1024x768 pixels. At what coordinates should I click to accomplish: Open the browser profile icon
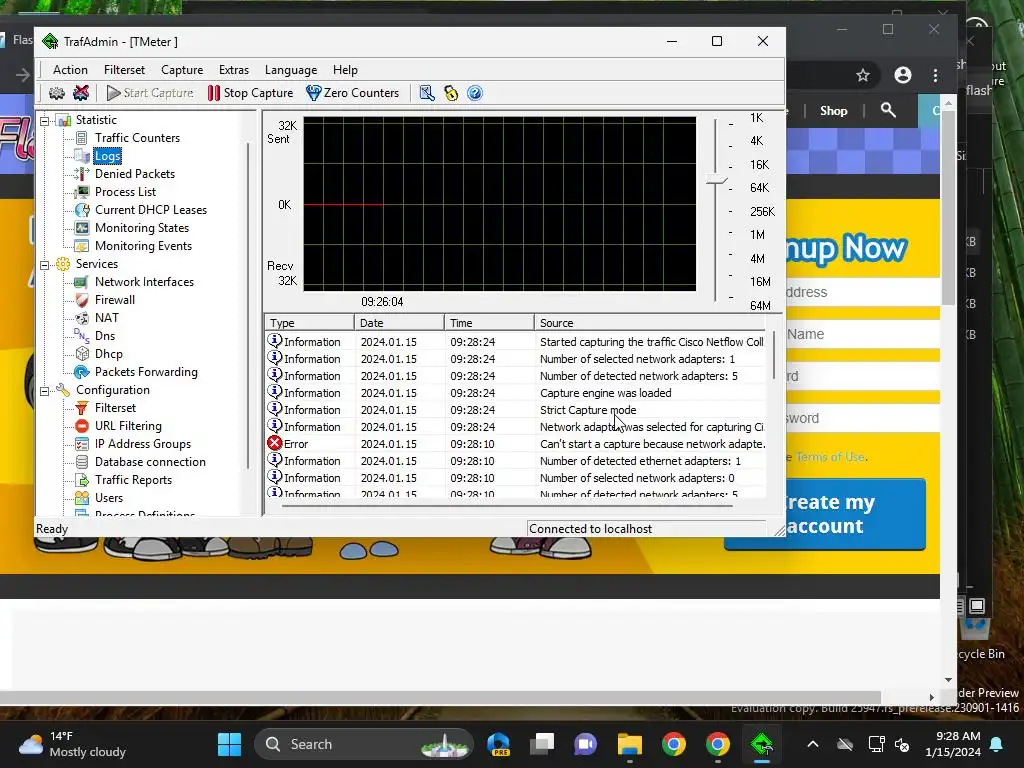click(903, 75)
